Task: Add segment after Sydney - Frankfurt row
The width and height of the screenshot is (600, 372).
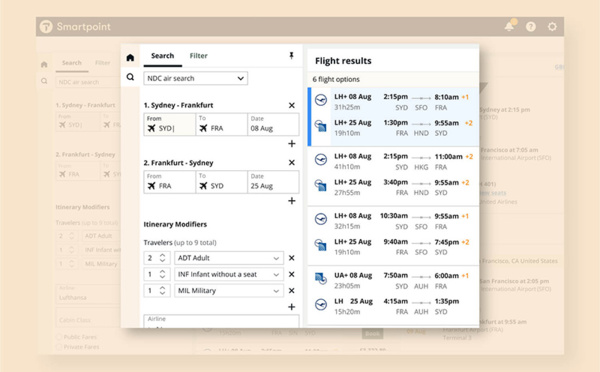Action: (x=292, y=144)
